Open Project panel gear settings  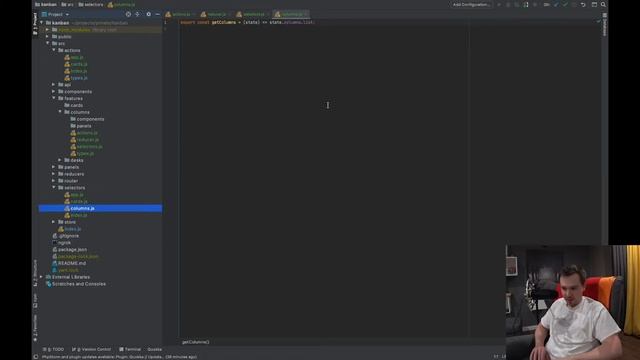149,14
